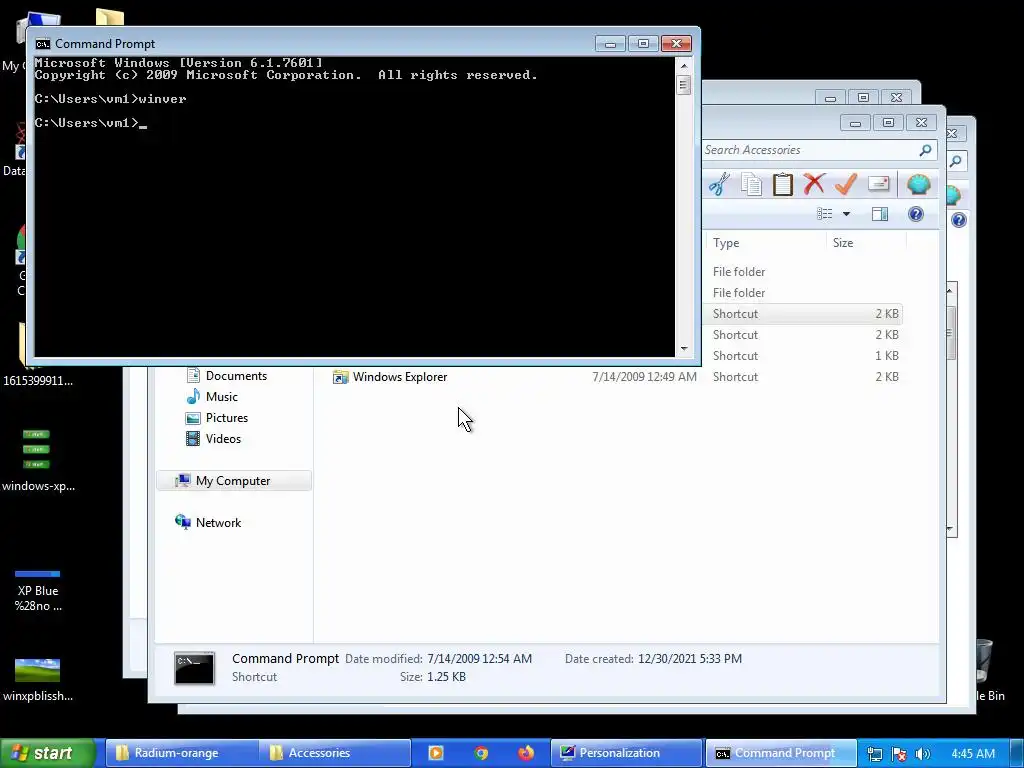Click the Paste clipboard icon in Accessories toolbar
The width and height of the screenshot is (1024, 768).
(782, 184)
